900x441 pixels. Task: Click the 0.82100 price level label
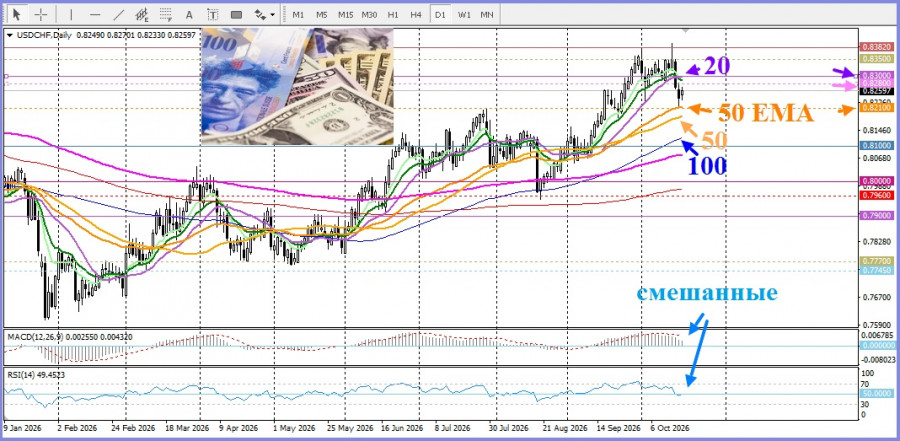(x=875, y=108)
